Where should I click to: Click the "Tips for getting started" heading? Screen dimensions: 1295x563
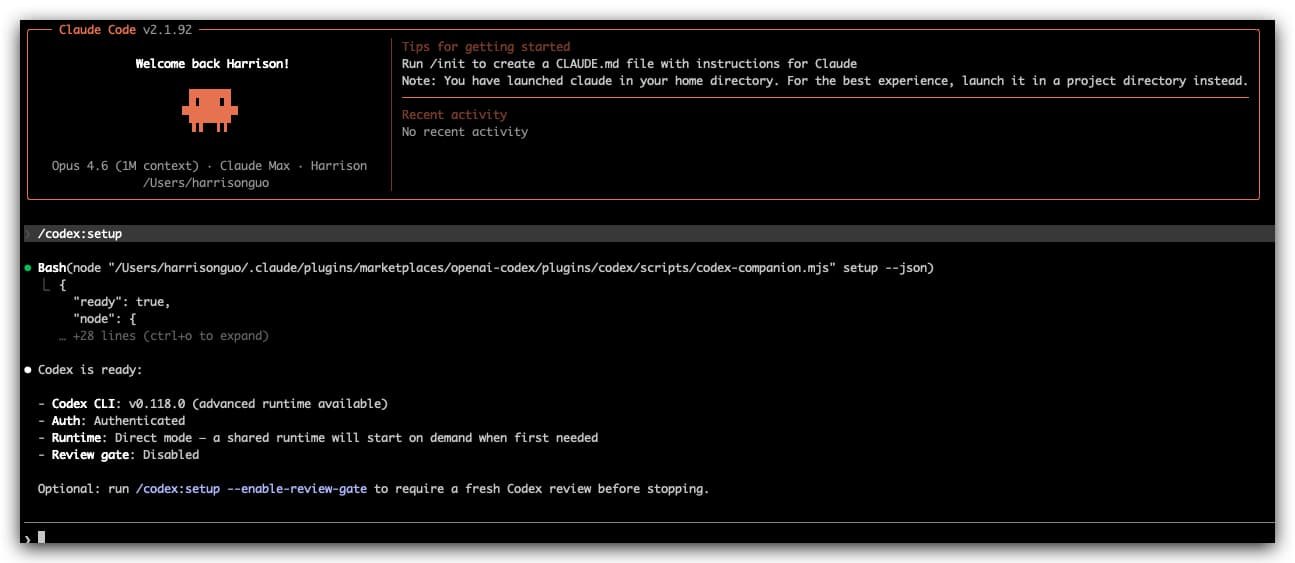[x=486, y=47]
